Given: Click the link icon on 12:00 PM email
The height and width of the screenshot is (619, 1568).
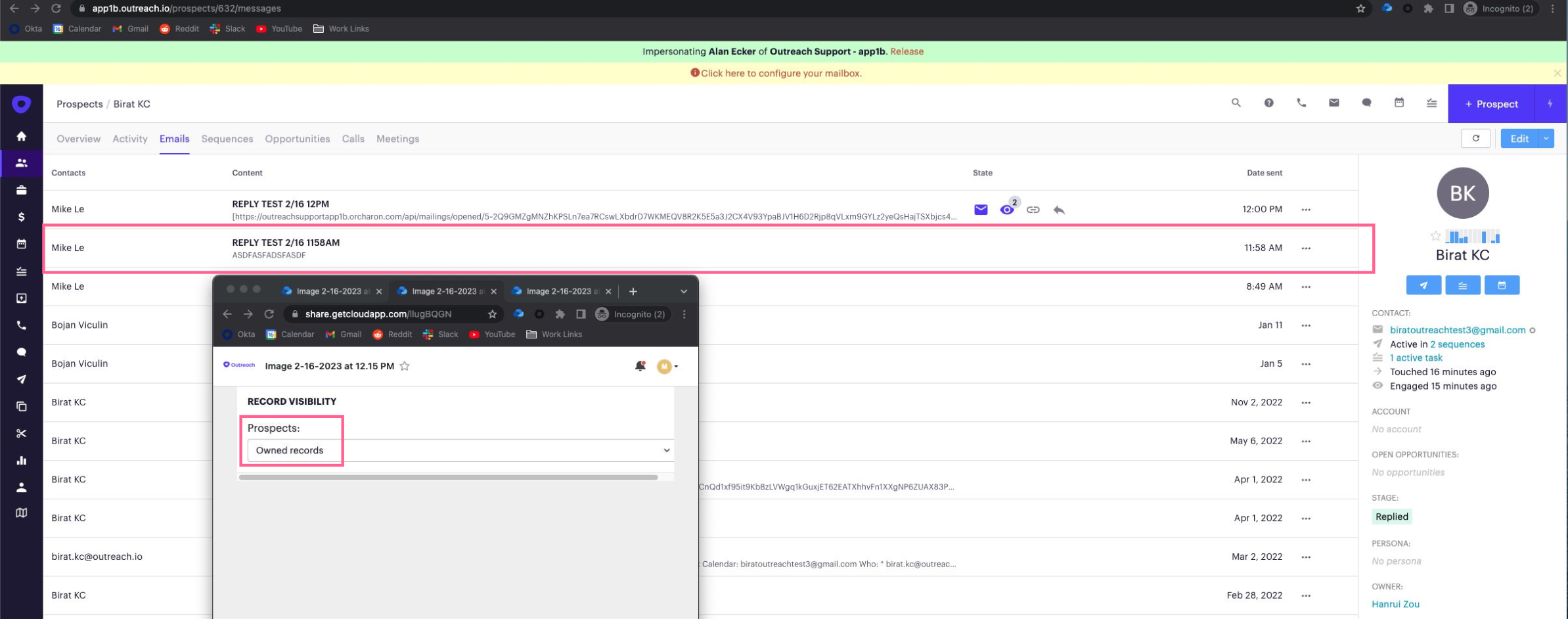Looking at the screenshot, I should (x=1033, y=210).
